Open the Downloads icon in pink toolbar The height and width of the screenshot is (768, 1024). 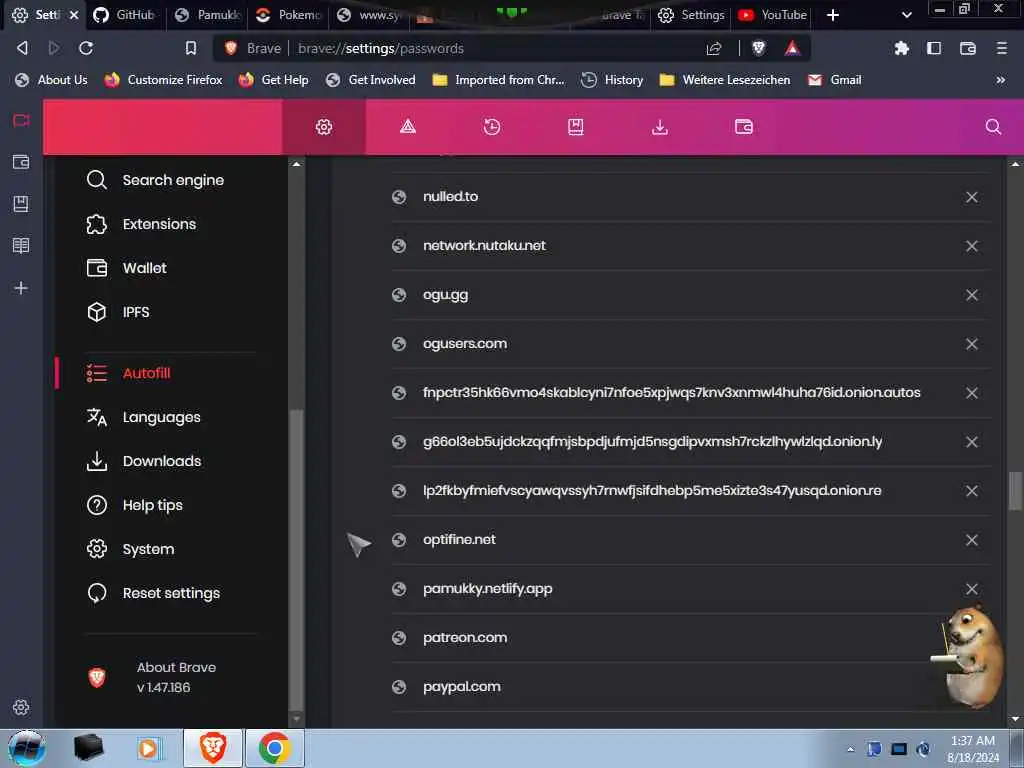point(660,127)
